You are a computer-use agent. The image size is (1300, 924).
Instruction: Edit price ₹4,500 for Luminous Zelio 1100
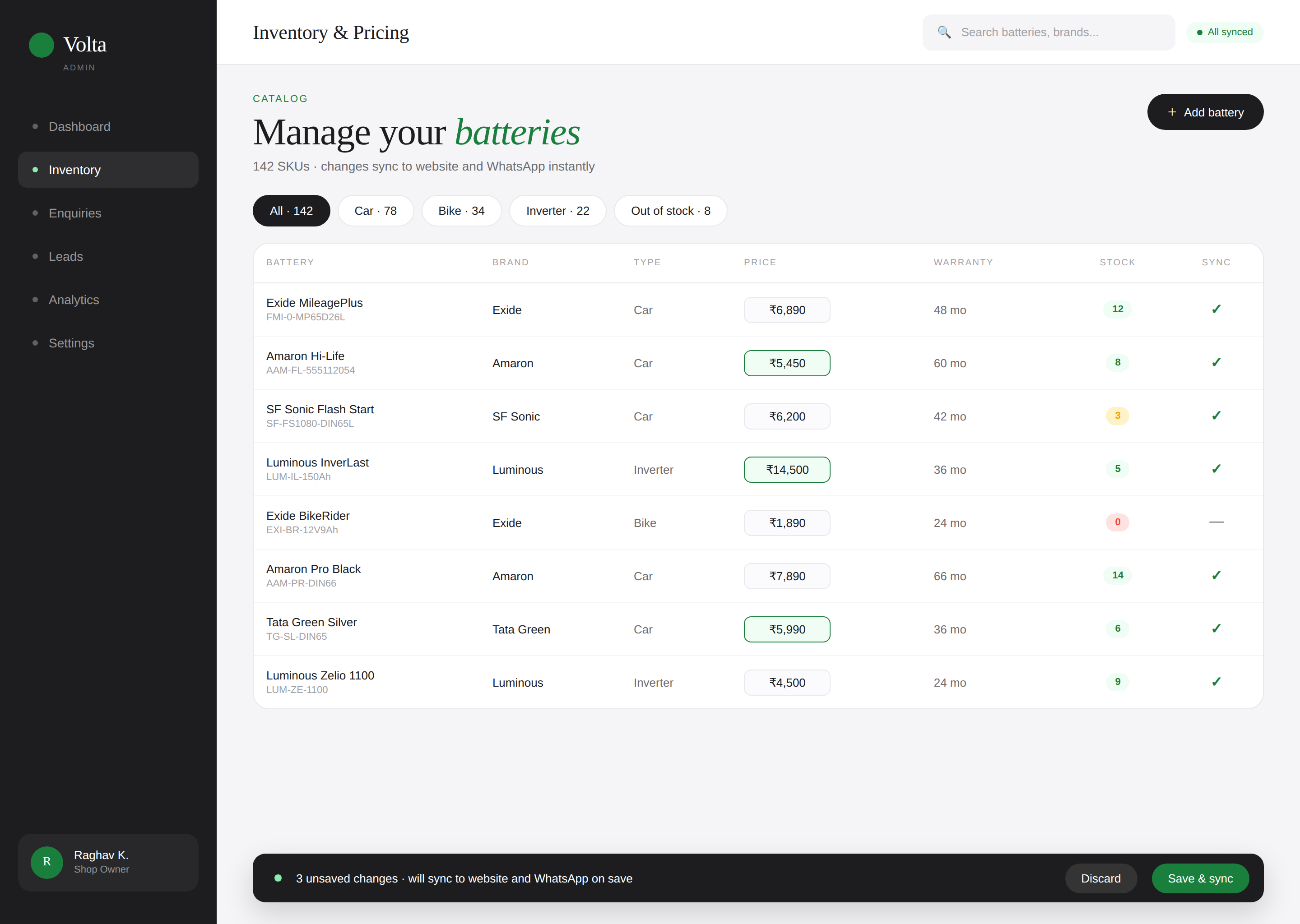[787, 682]
